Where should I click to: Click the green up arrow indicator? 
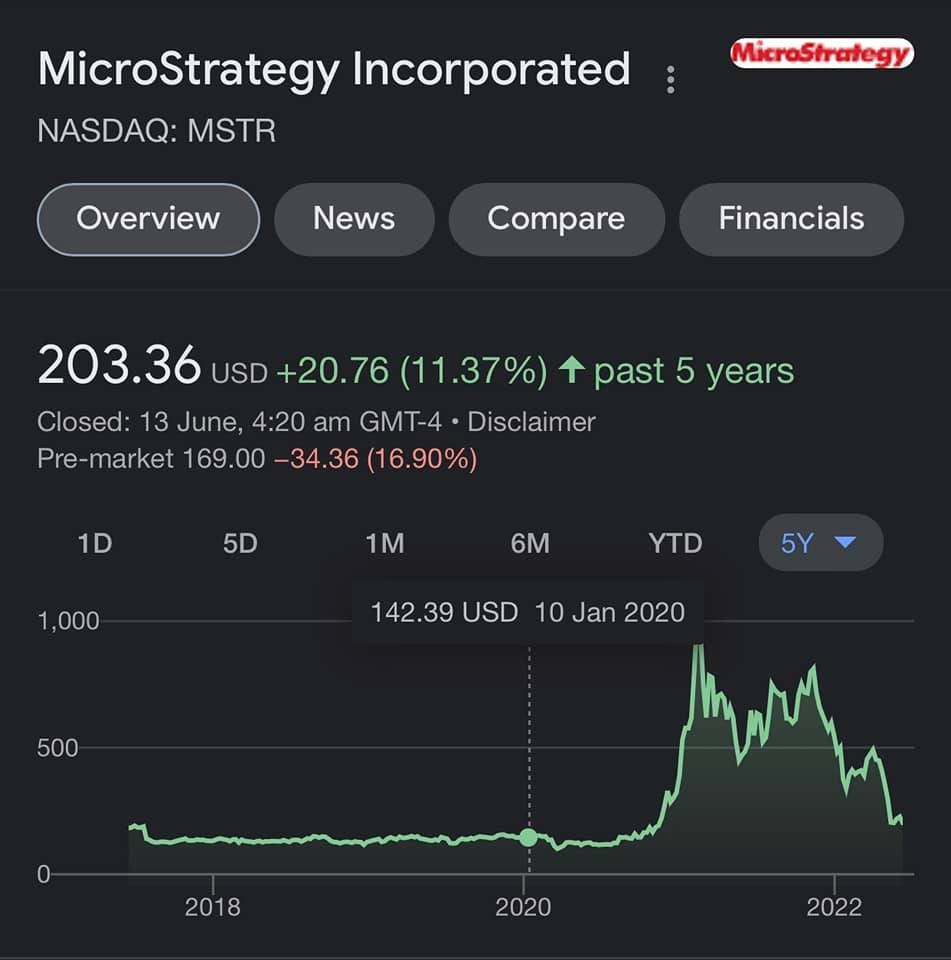click(571, 370)
